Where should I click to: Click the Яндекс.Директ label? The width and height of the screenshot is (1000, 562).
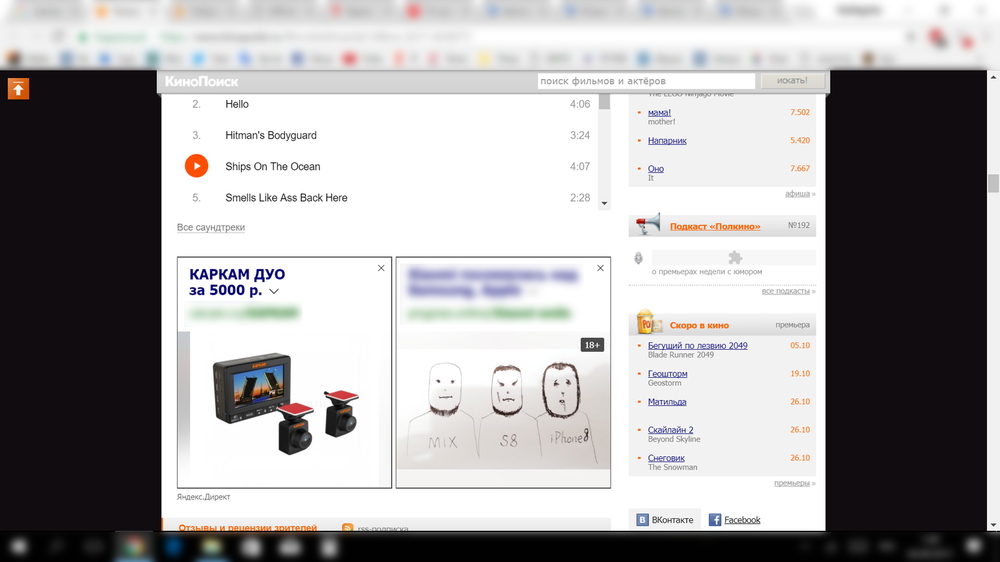[x=203, y=497]
